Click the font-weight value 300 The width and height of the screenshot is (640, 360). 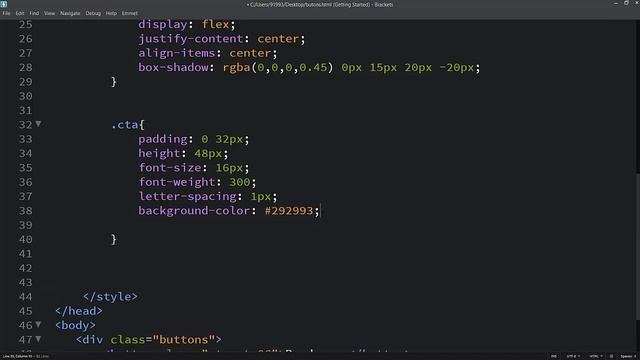point(240,182)
